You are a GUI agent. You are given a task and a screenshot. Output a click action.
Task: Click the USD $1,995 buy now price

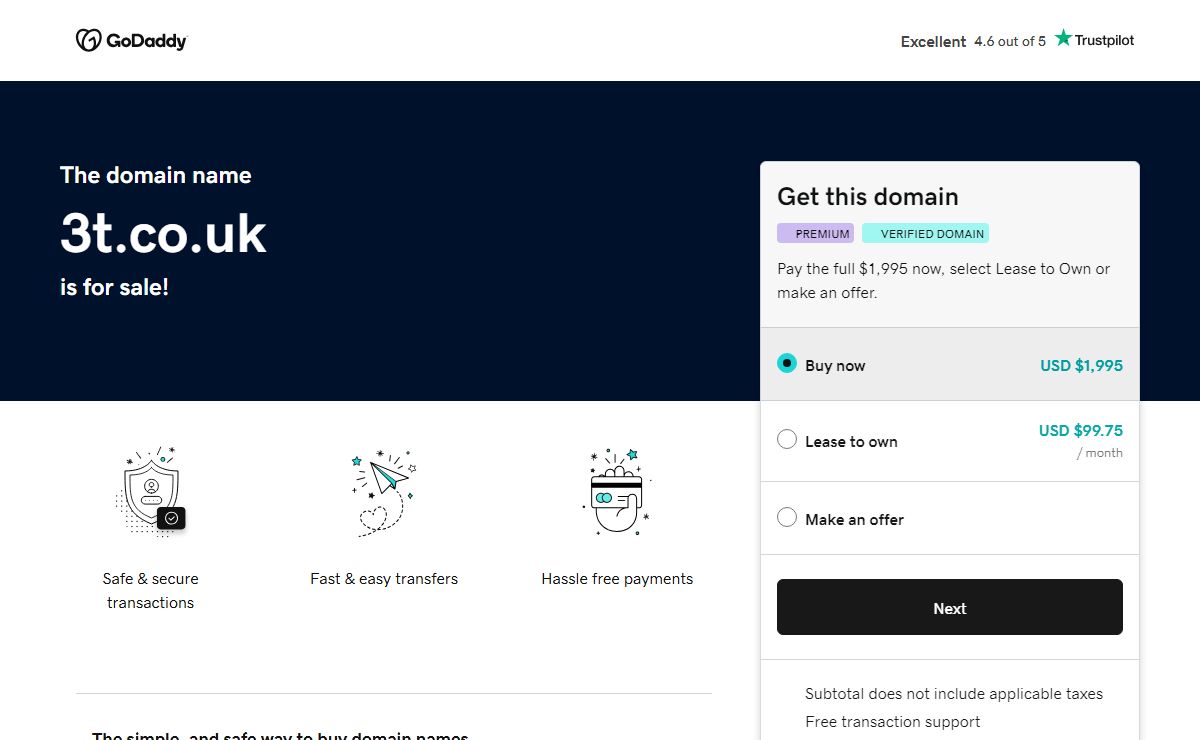pos(1081,365)
